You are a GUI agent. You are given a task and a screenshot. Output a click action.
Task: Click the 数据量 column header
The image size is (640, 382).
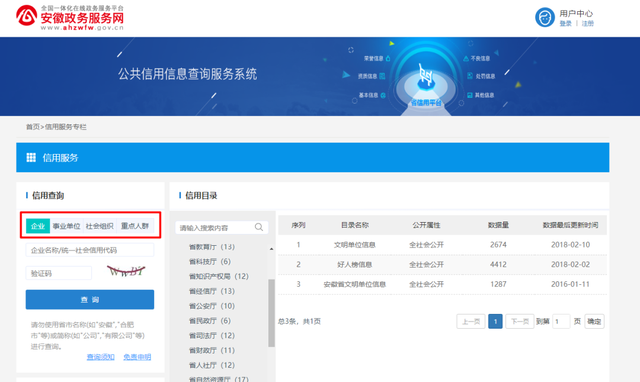tap(498, 225)
